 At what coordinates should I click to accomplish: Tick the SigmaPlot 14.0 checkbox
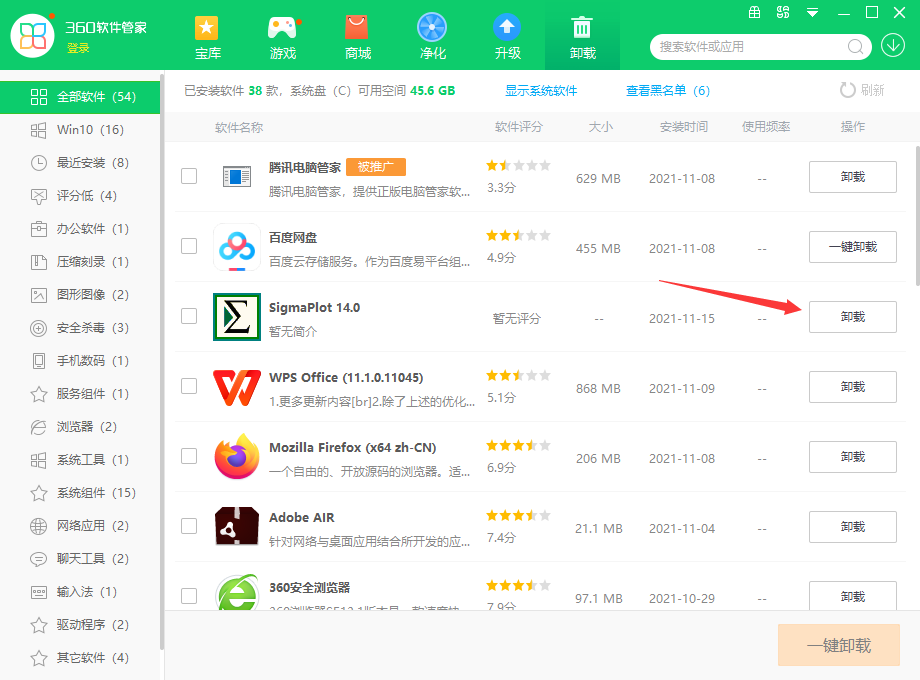[x=189, y=316]
